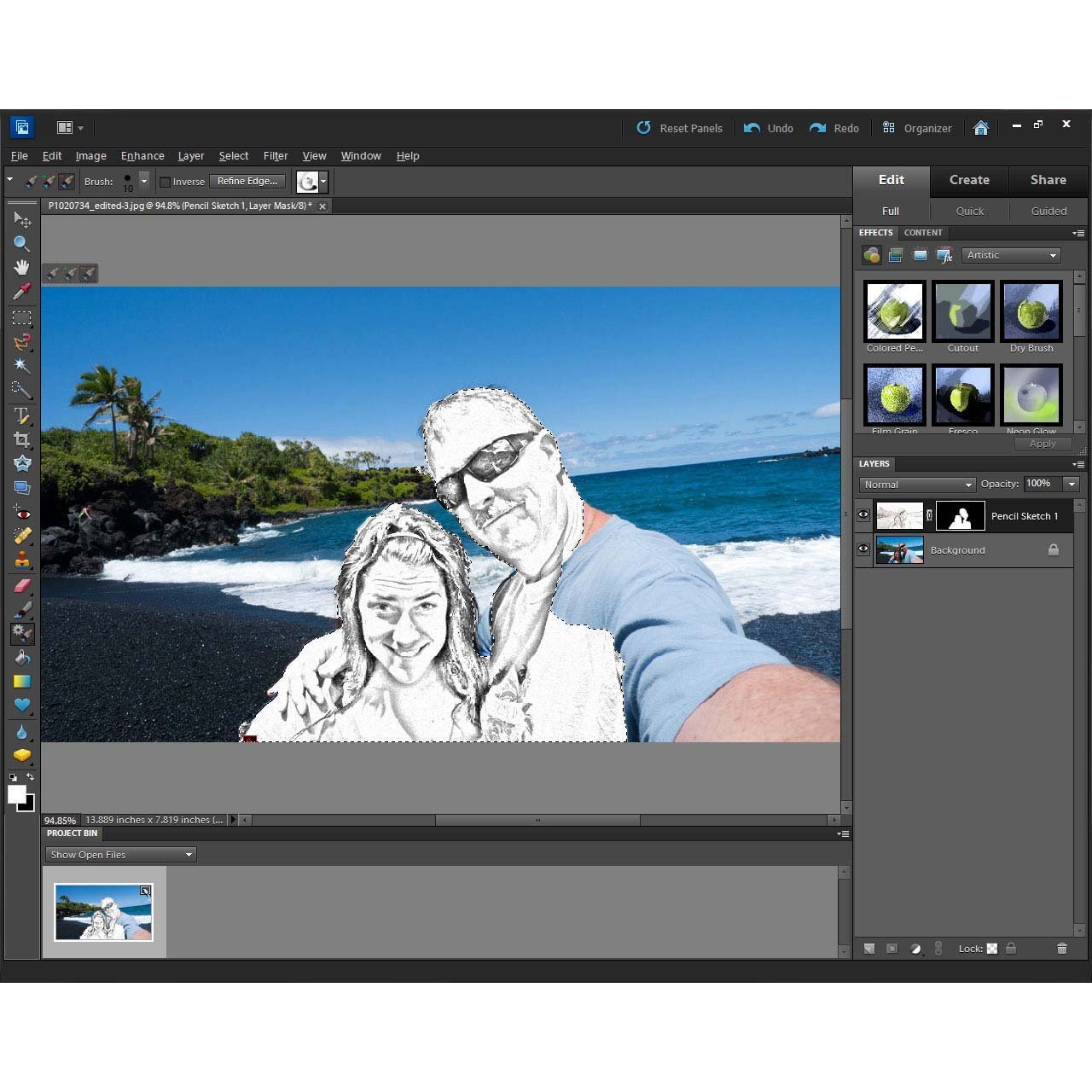1092x1092 pixels.
Task: Select the Cookie Cutter star tool
Action: click(22, 463)
